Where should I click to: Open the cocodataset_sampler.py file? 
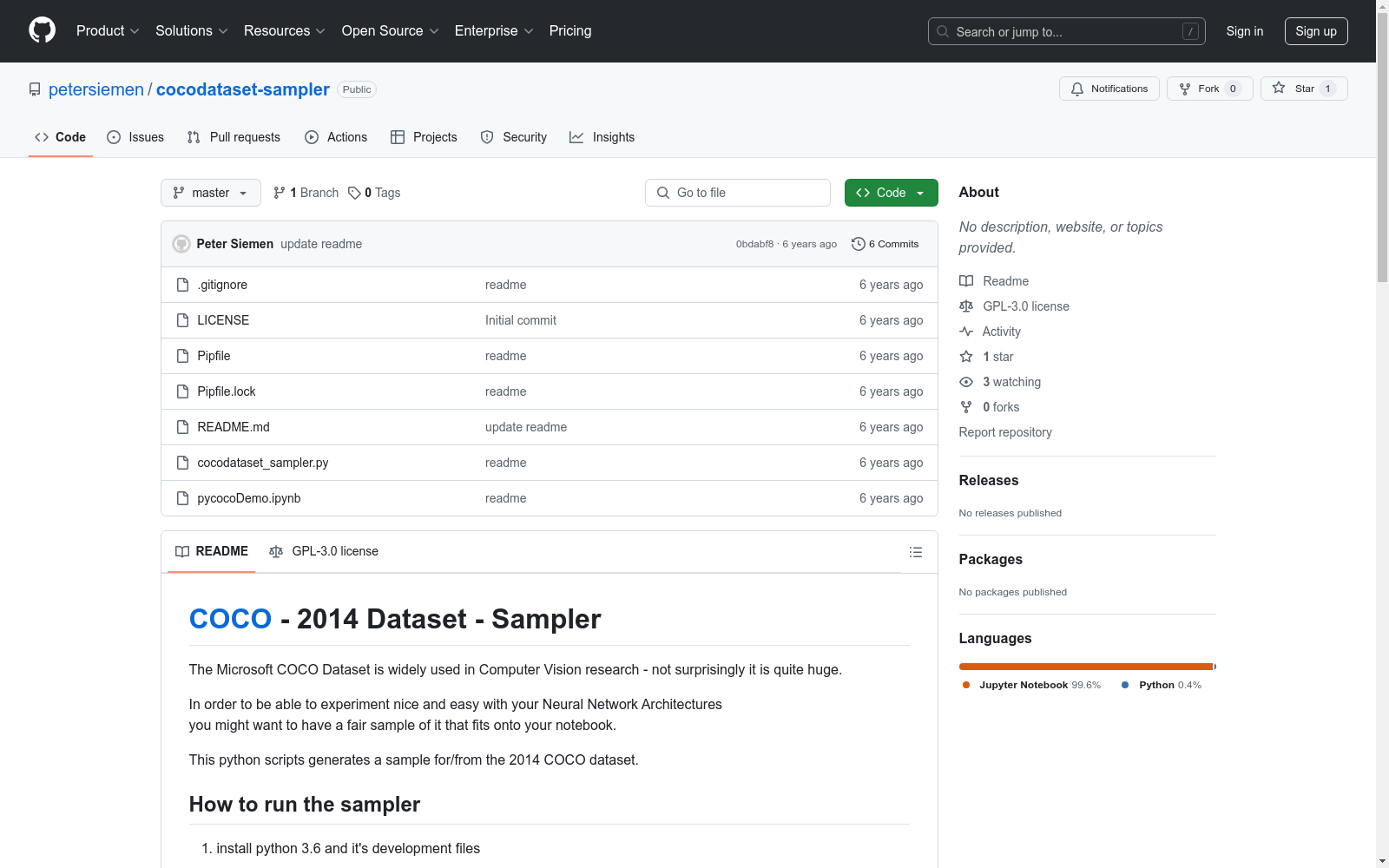[263, 463]
